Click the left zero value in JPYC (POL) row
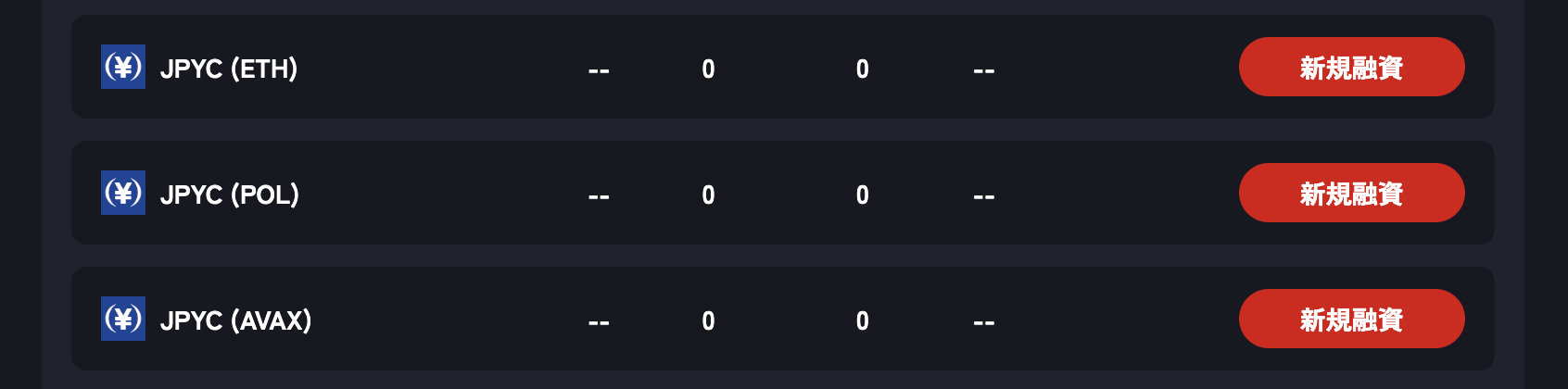The image size is (1568, 389). [x=708, y=195]
